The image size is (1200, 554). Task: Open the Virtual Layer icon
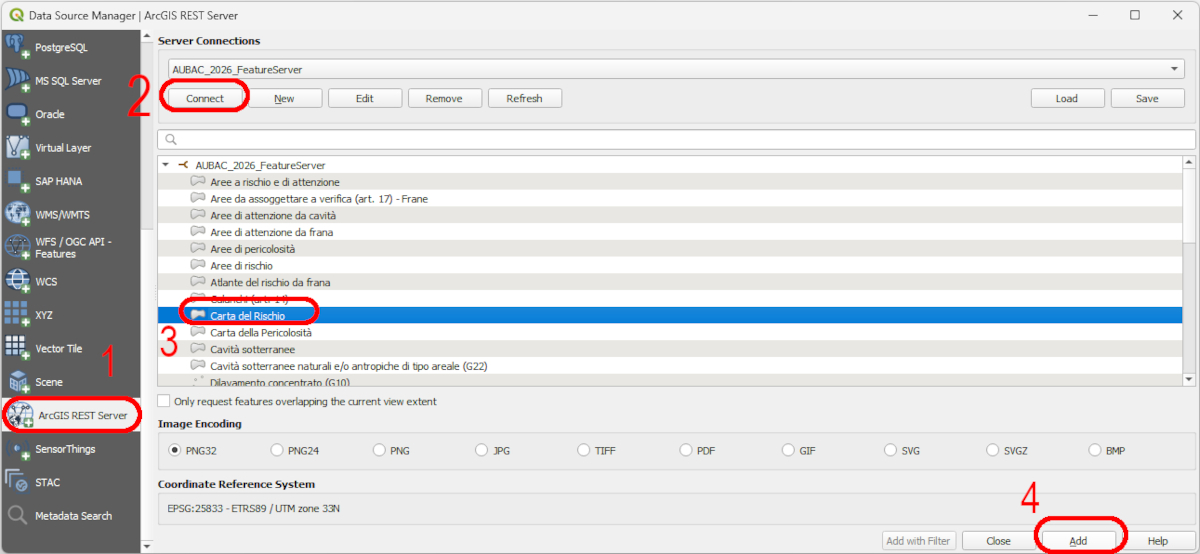(18, 147)
